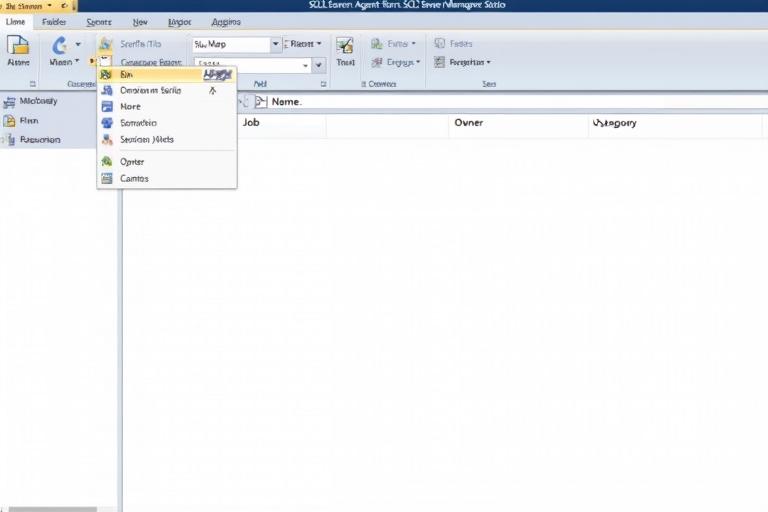
Task: Click the icon next to Camtos in menu
Action: [107, 178]
